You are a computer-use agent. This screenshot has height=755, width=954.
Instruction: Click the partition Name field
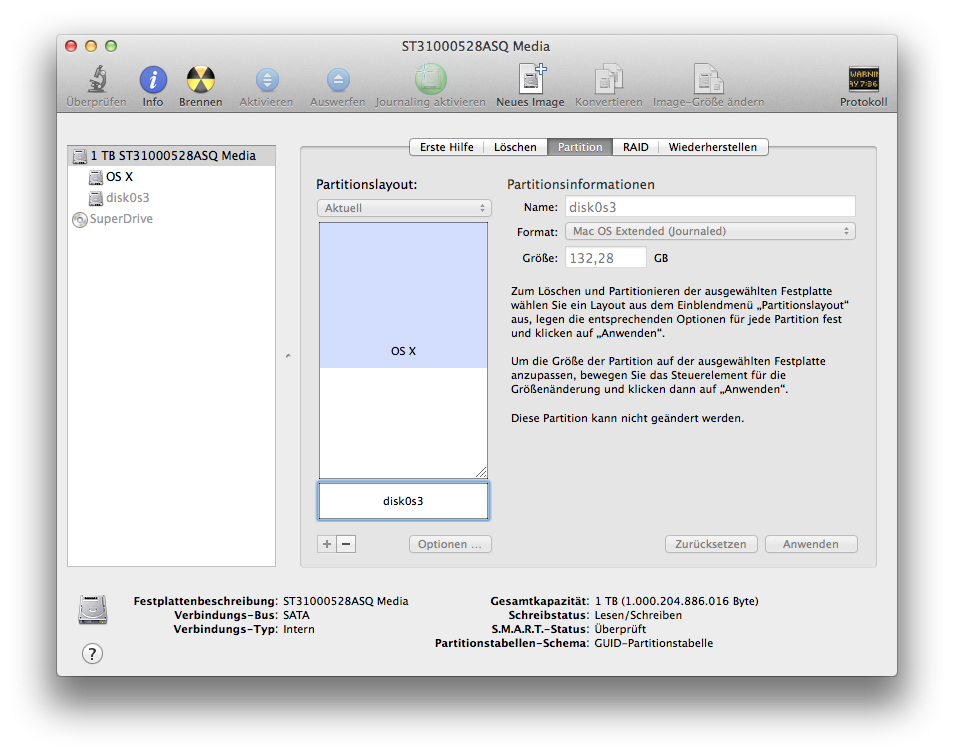(x=710, y=207)
